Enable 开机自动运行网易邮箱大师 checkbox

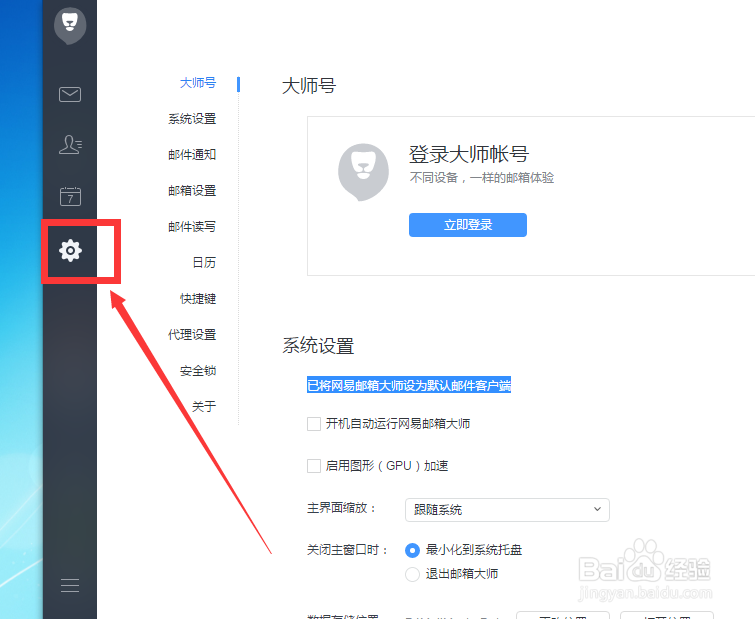click(x=314, y=424)
